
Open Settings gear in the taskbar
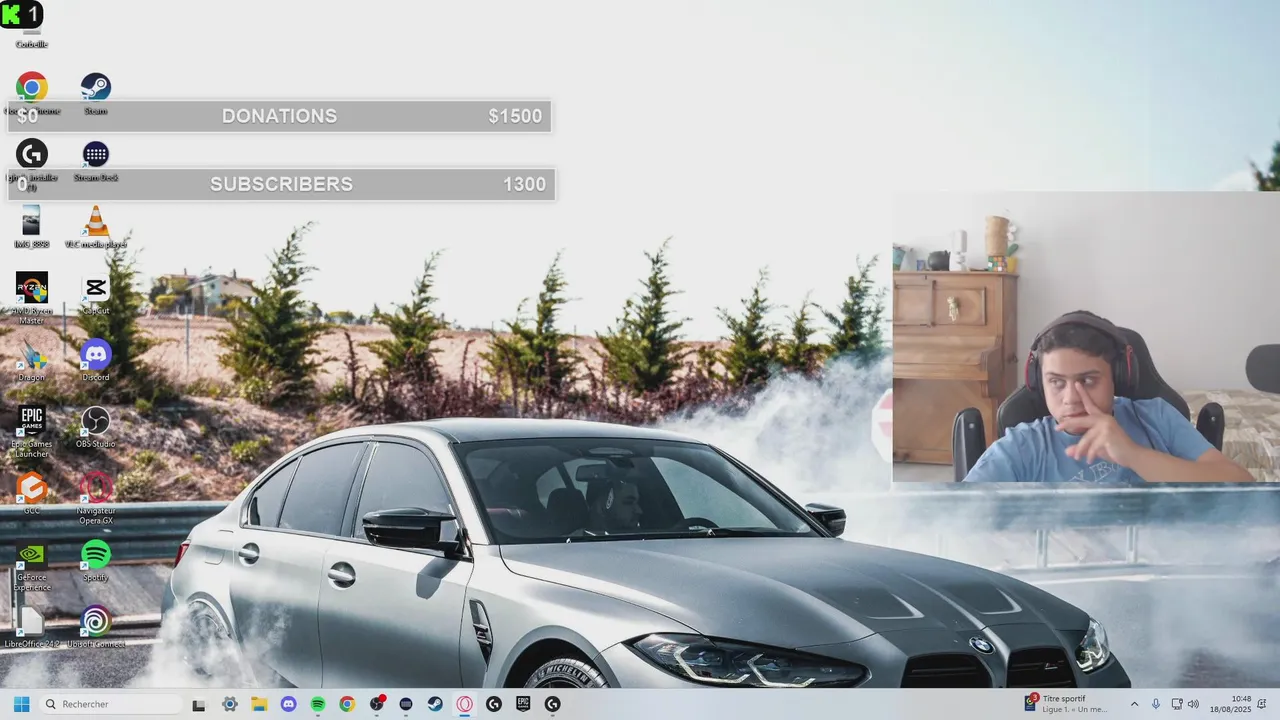click(229, 704)
